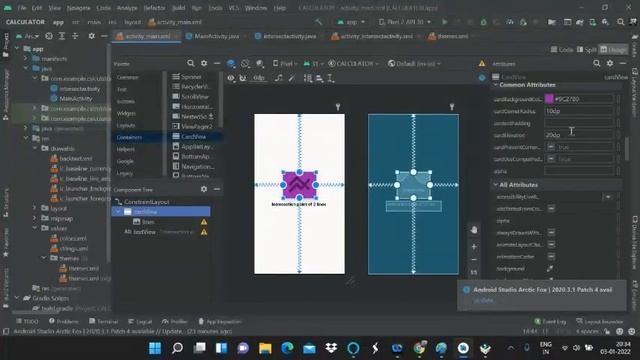
Task: Click infer constraints wand icon
Action: click(x=291, y=78)
